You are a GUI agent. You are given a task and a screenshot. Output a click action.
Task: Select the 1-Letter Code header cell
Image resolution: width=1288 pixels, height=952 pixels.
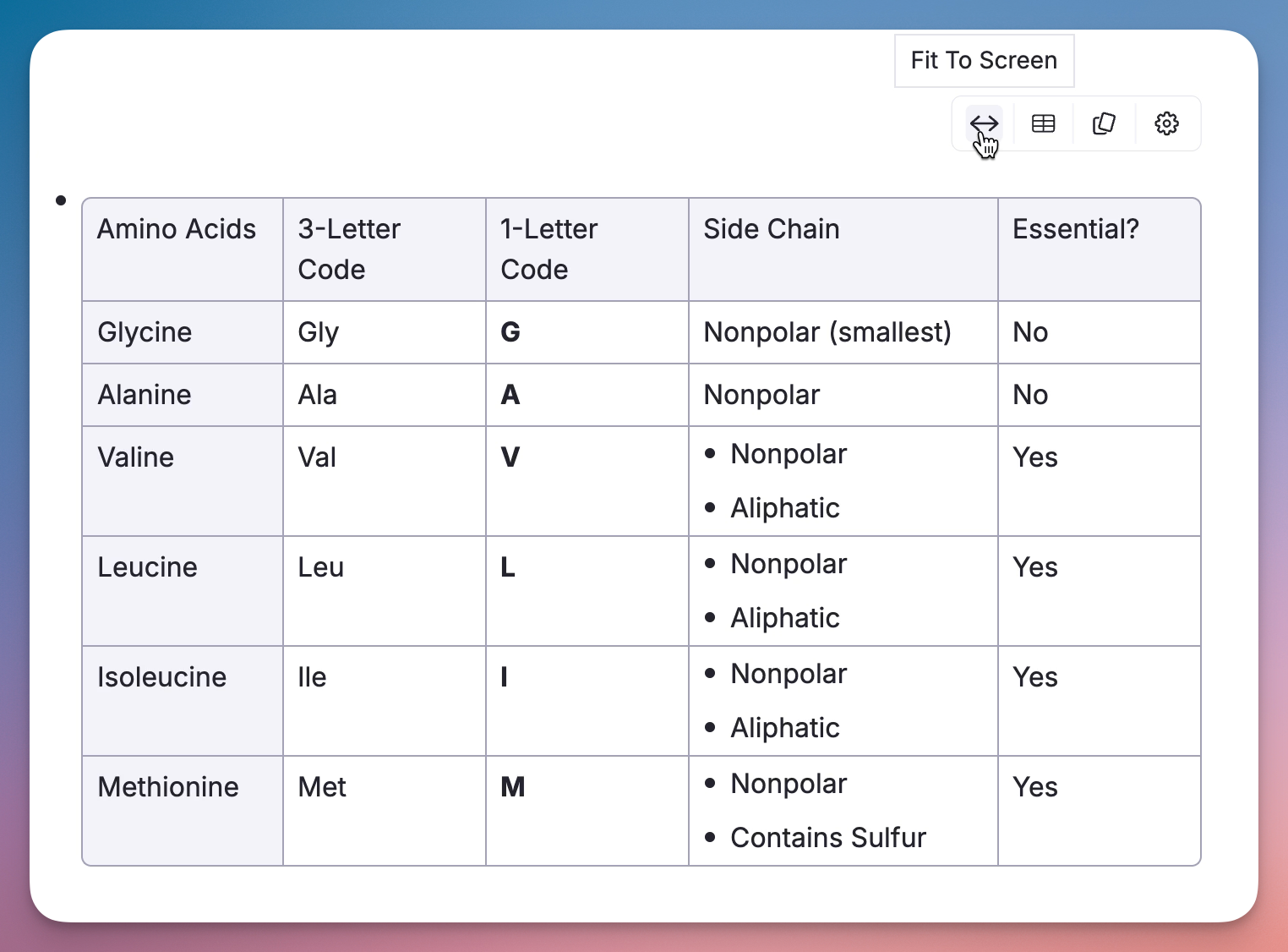(548, 249)
